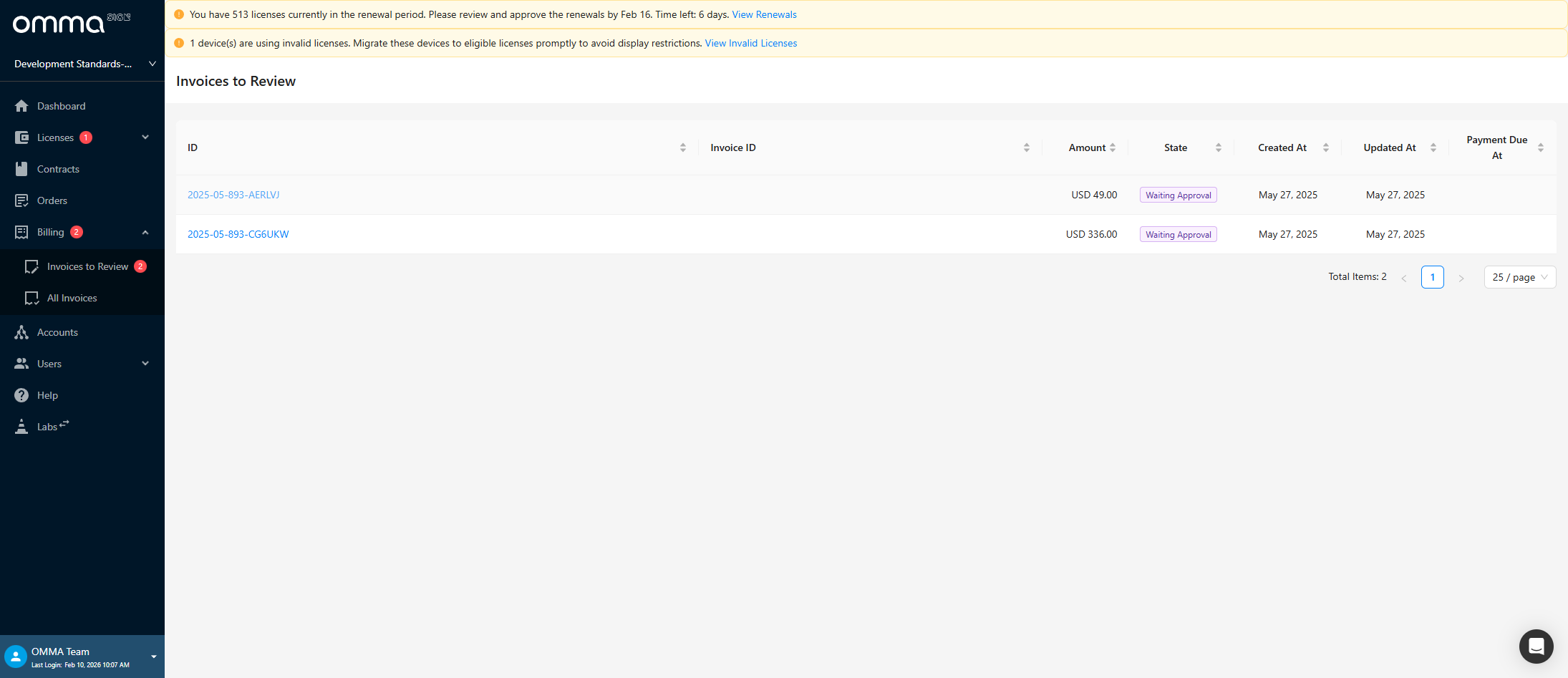Click the OMMA Team user avatar
This screenshot has height=678, width=1568.
point(15,657)
